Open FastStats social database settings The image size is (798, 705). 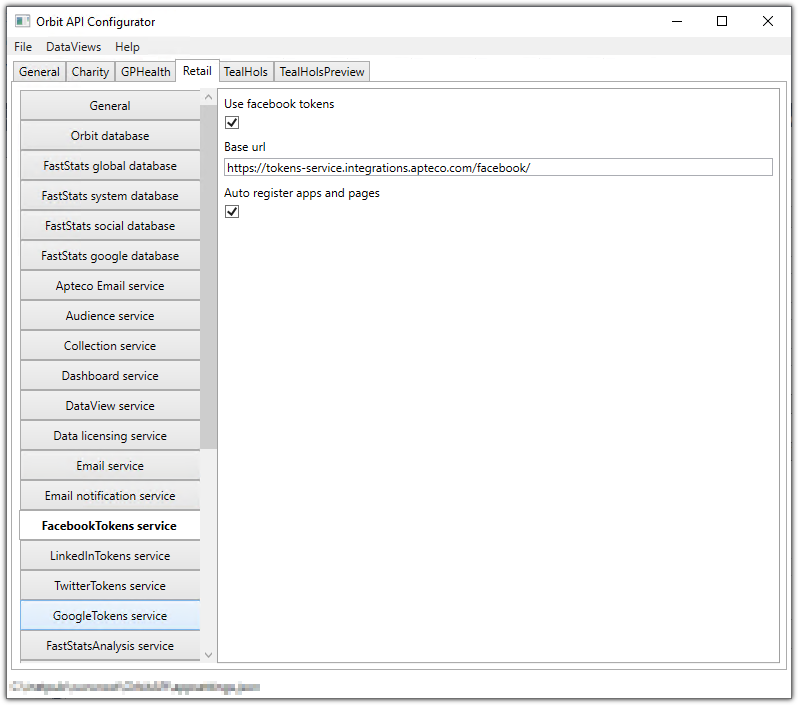click(x=110, y=226)
